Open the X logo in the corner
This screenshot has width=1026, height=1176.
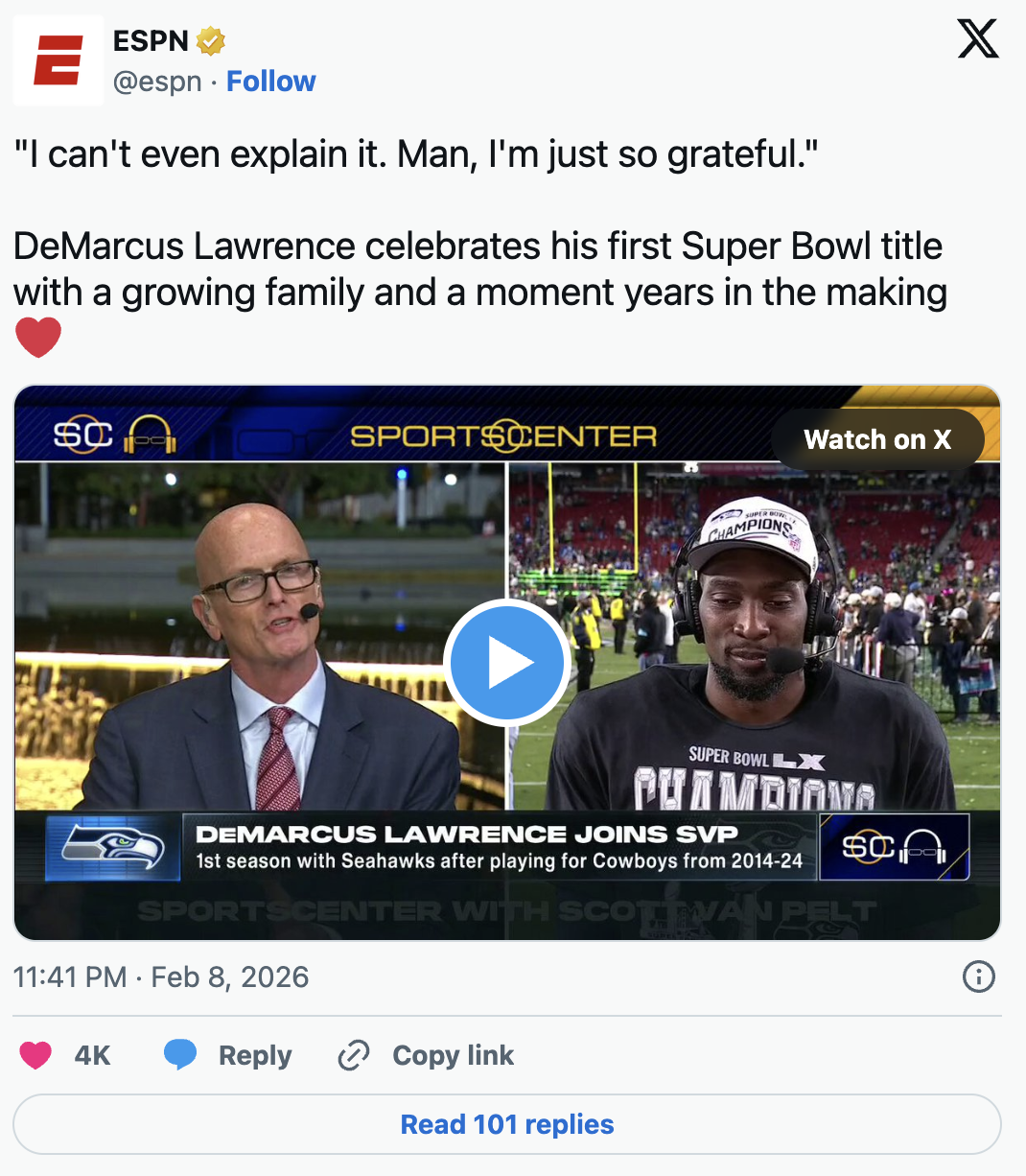[x=978, y=39]
